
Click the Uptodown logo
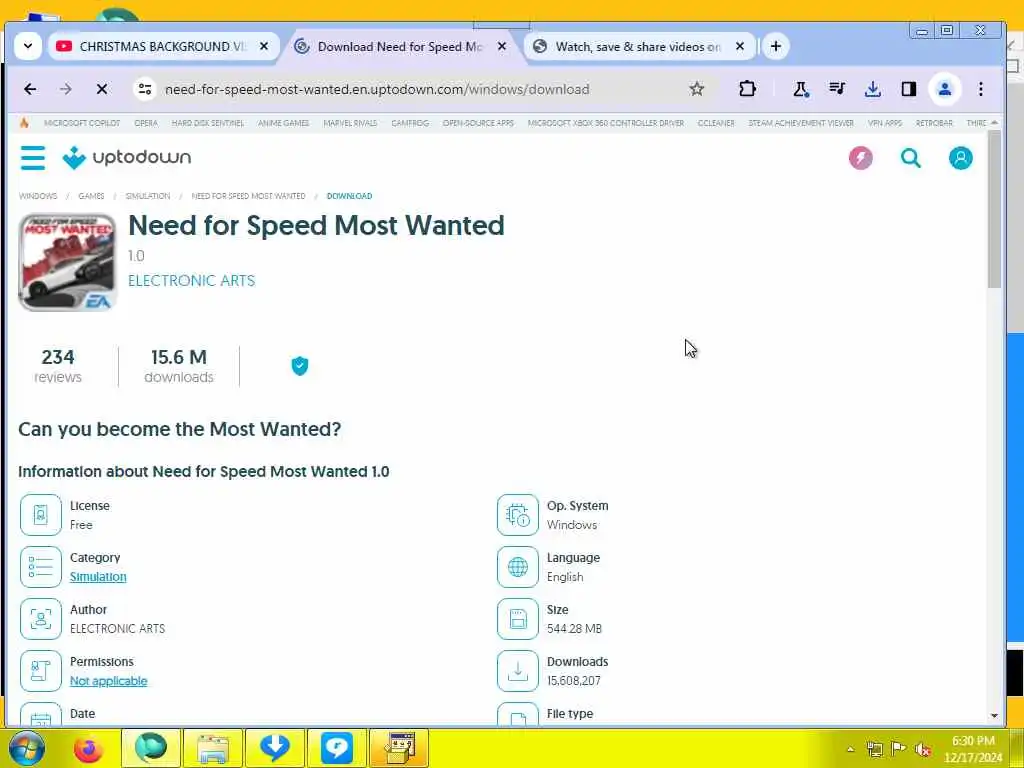coord(126,157)
